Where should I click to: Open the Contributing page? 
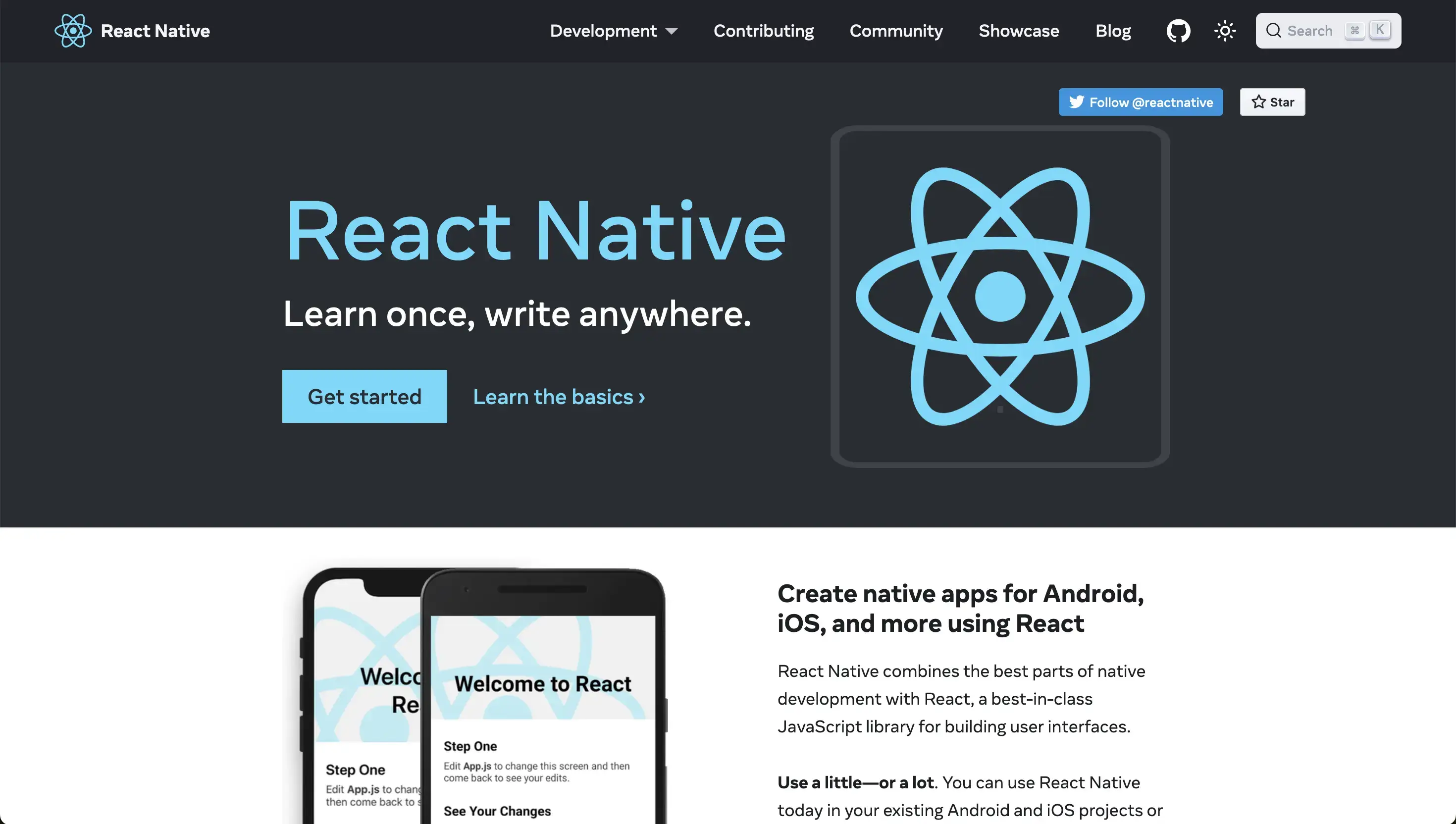pyautogui.click(x=763, y=31)
